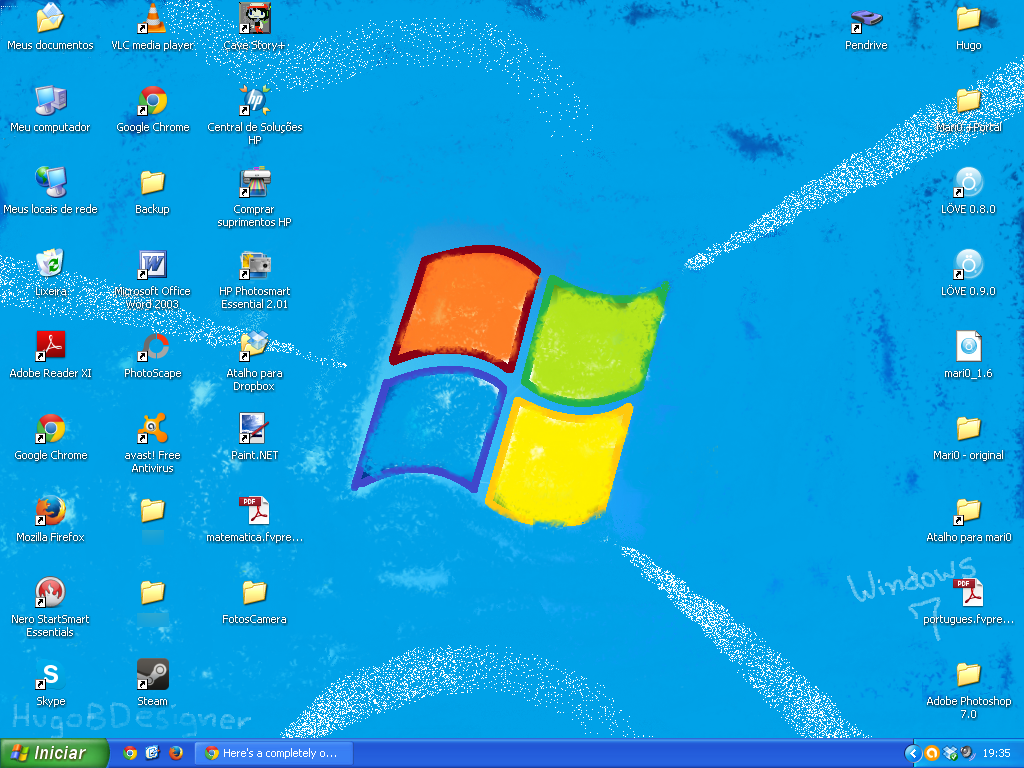Click Show Desktop icon in quick launch
The image size is (1024, 768).
pyautogui.click(x=152, y=753)
